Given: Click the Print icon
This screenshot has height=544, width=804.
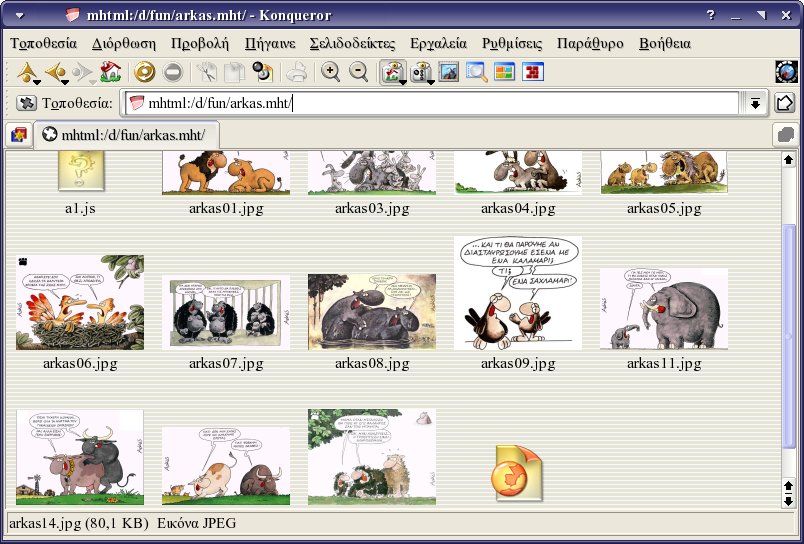Looking at the screenshot, I should click(296, 72).
